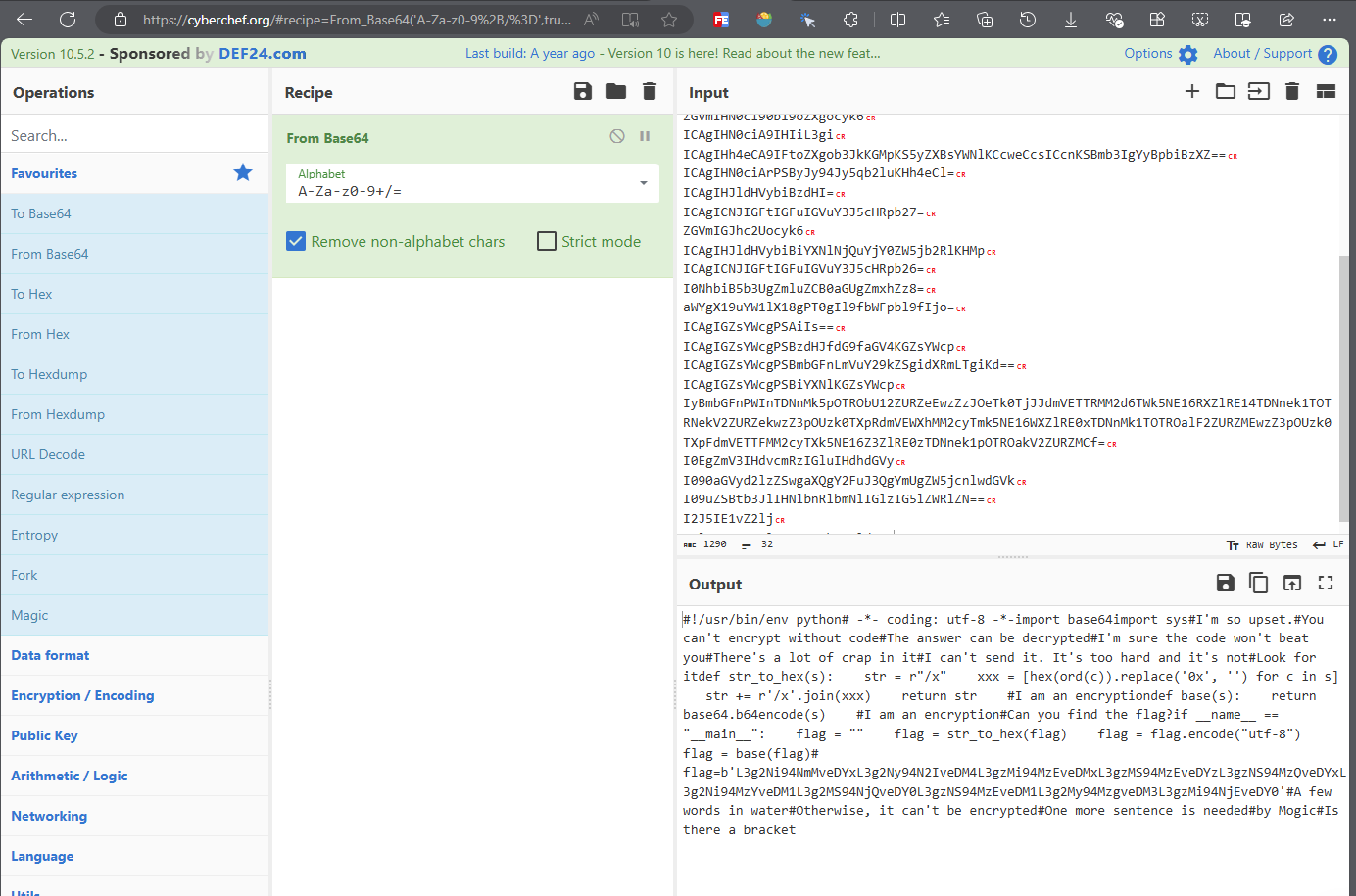This screenshot has width=1356, height=896.
Task: Expand the Data format category
Action: coord(134,655)
